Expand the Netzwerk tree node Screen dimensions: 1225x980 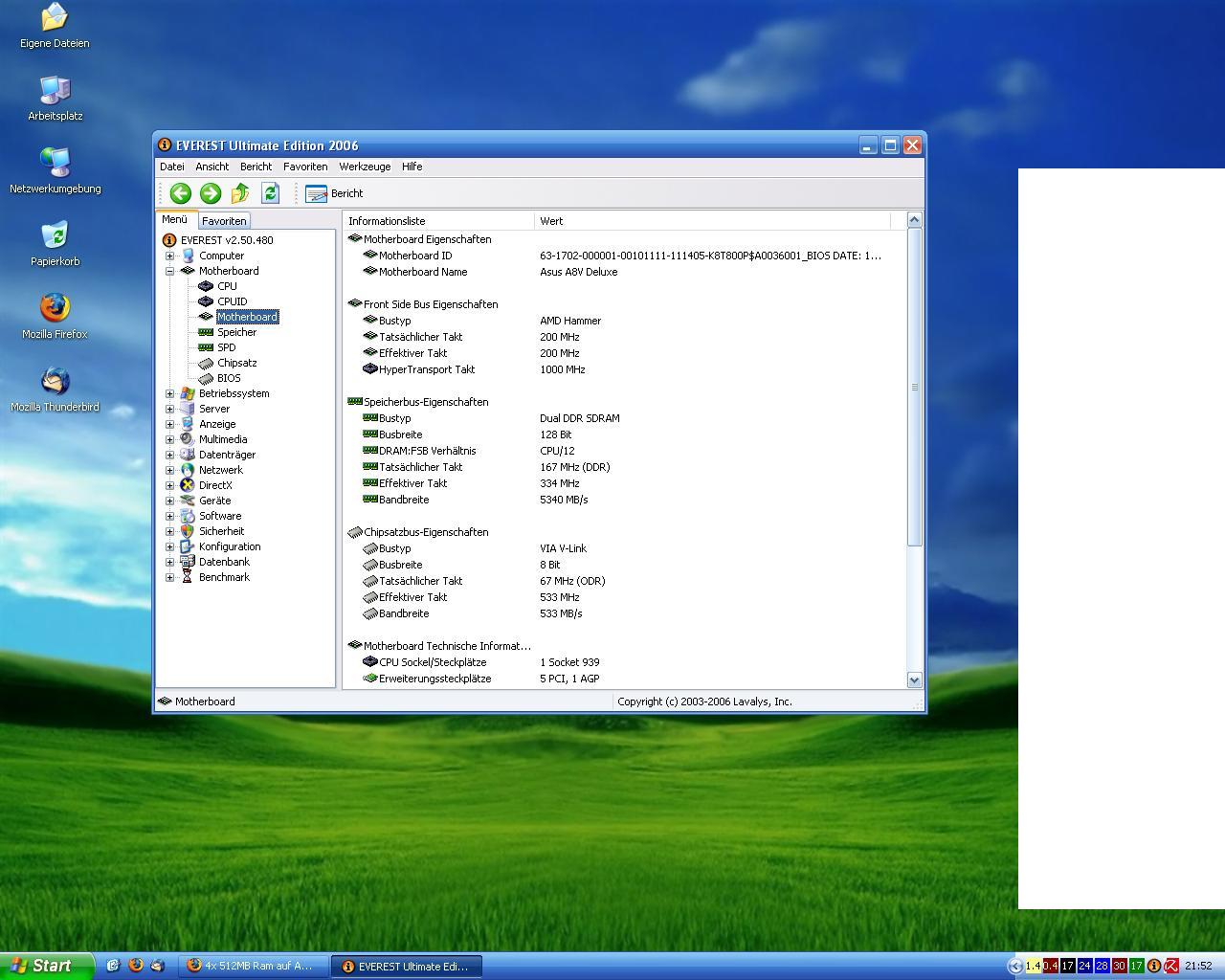click(x=170, y=470)
